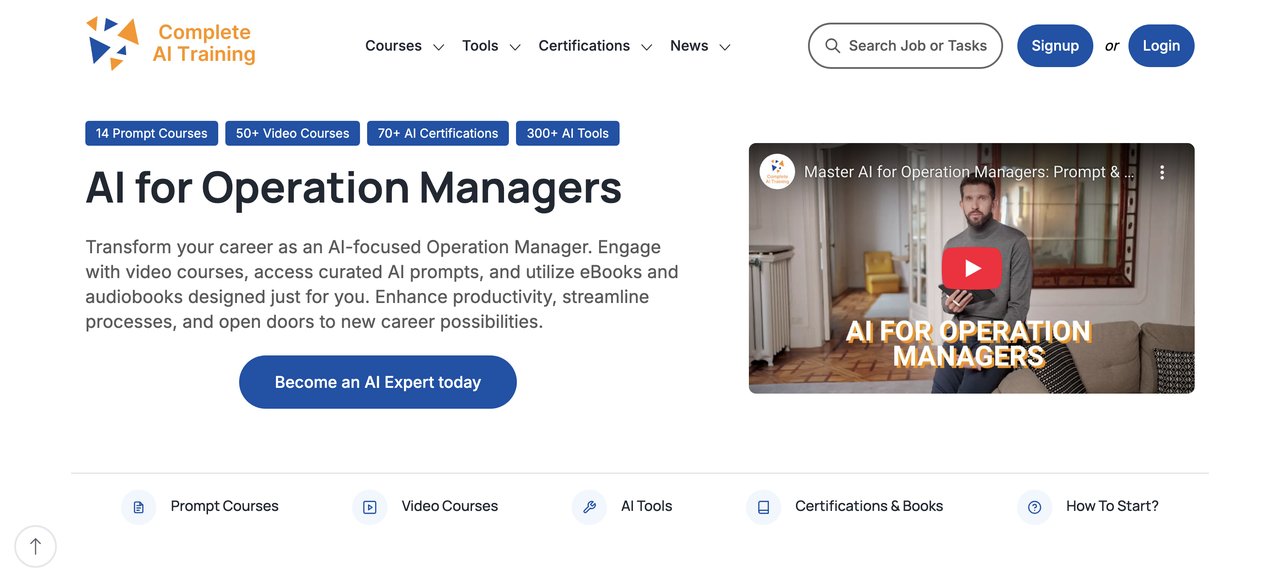Click the AI for Operation Managers heading

(354, 188)
